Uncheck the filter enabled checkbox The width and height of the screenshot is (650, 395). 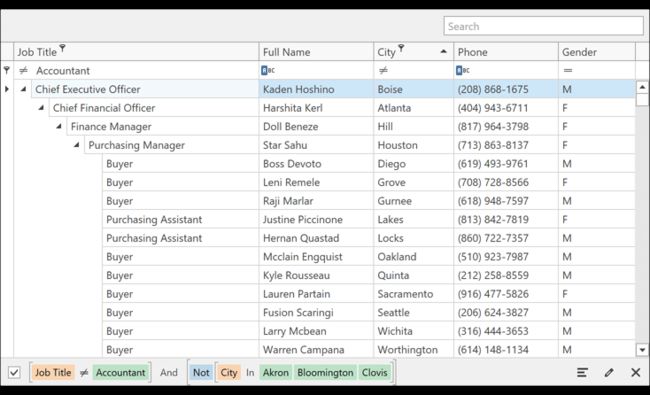(14, 372)
